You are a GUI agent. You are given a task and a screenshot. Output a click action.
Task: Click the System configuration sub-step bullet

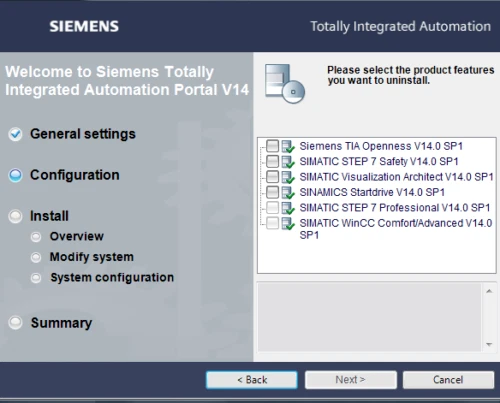36,278
